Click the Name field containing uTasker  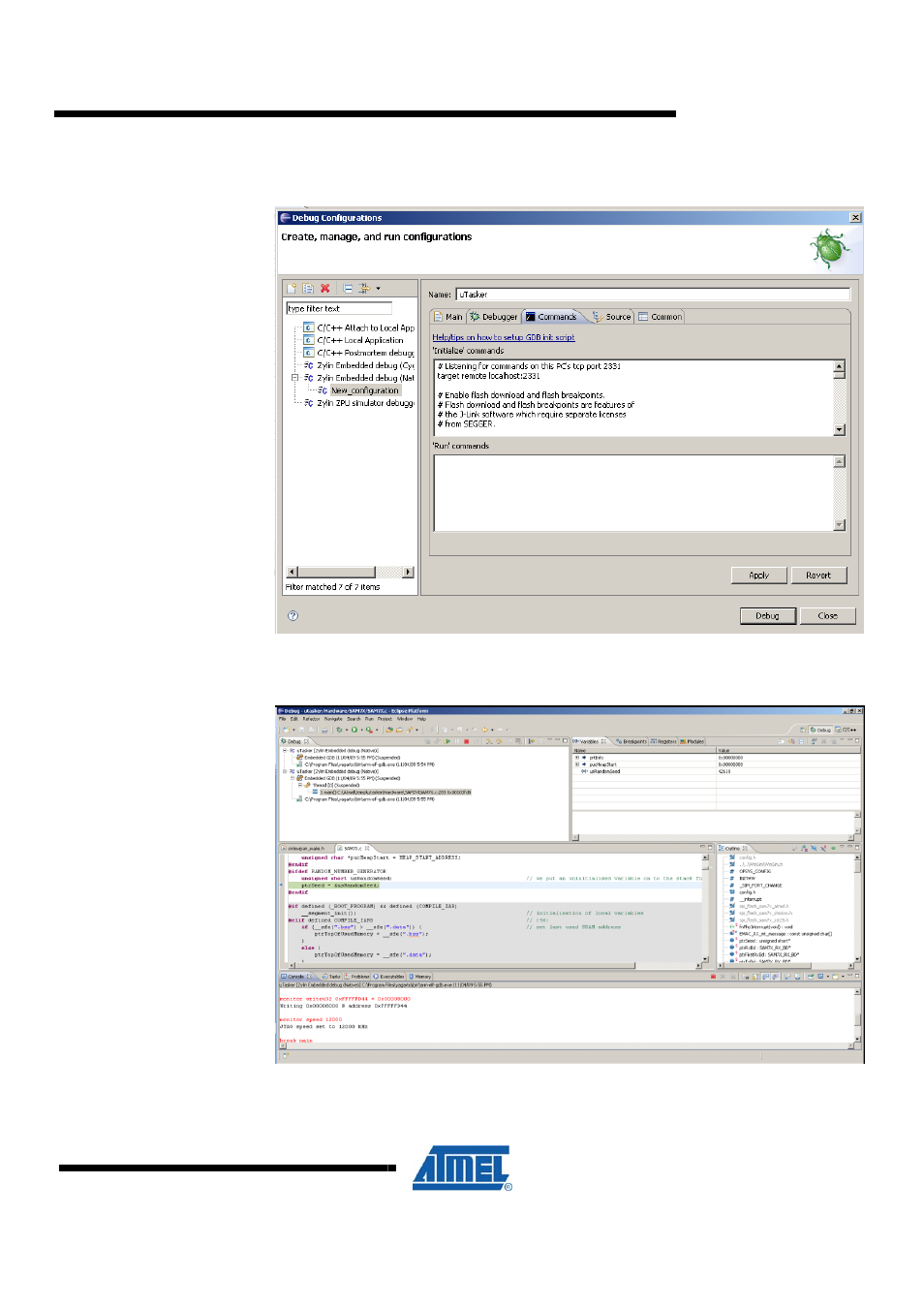coord(653,294)
